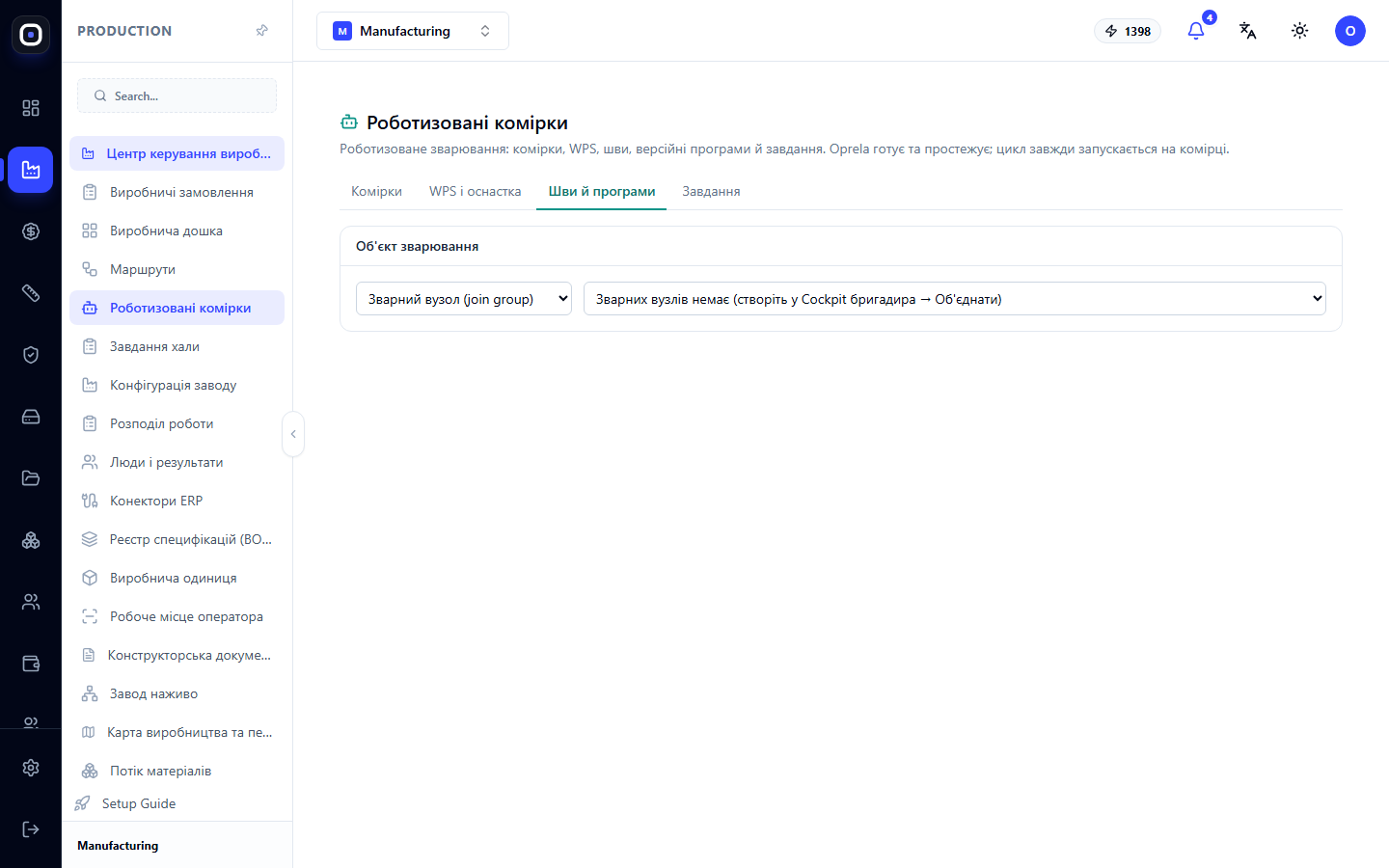Image resolution: width=1389 pixels, height=868 pixels.
Task: Open the ruler measurement icon in rail
Action: click(x=31, y=293)
